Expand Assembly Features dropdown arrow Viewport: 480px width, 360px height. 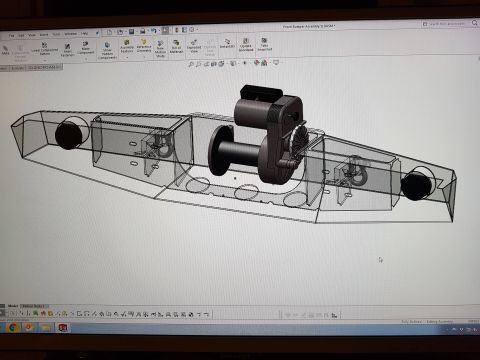point(127,57)
